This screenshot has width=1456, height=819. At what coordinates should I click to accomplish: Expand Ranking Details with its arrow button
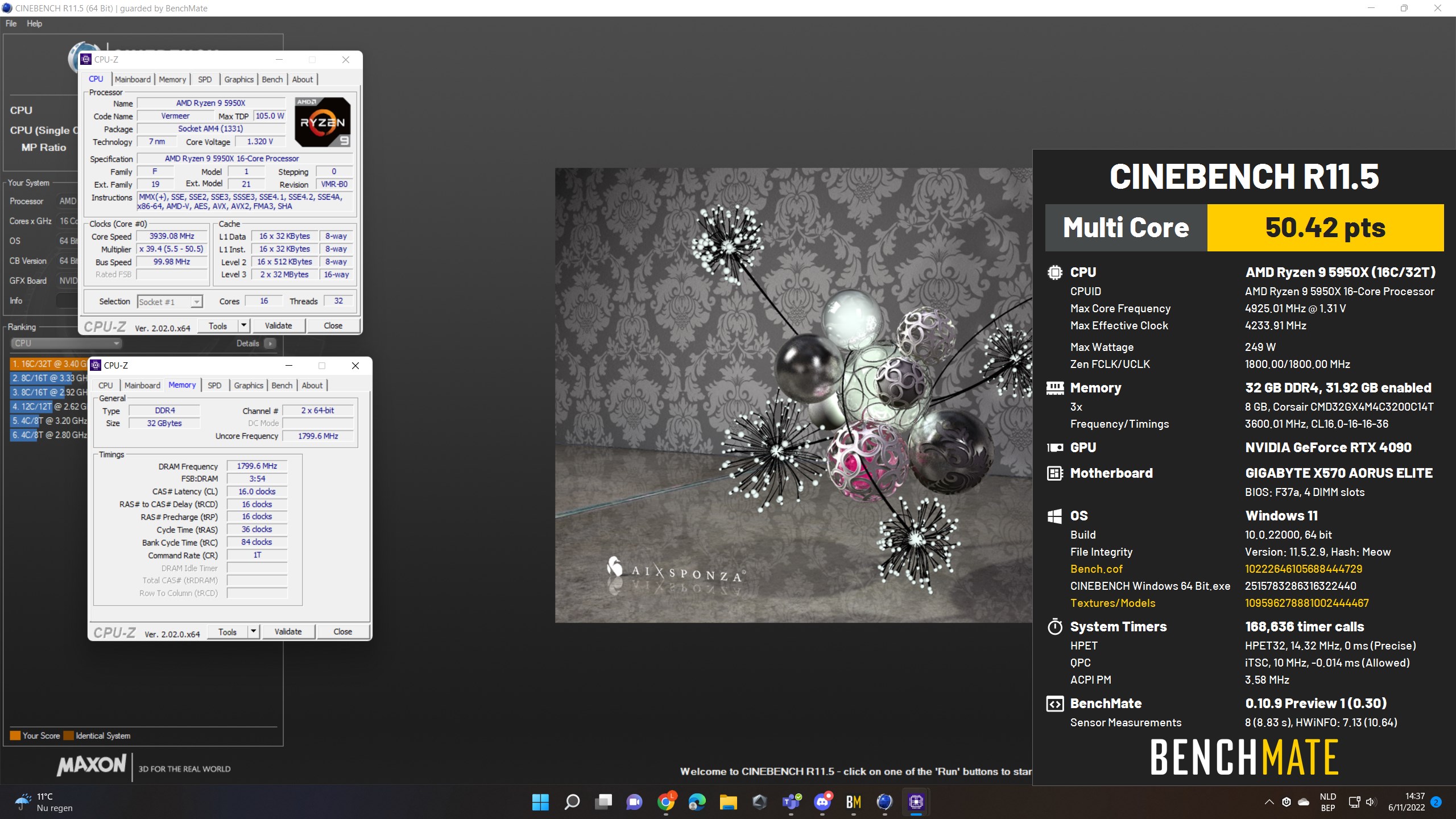(x=270, y=343)
